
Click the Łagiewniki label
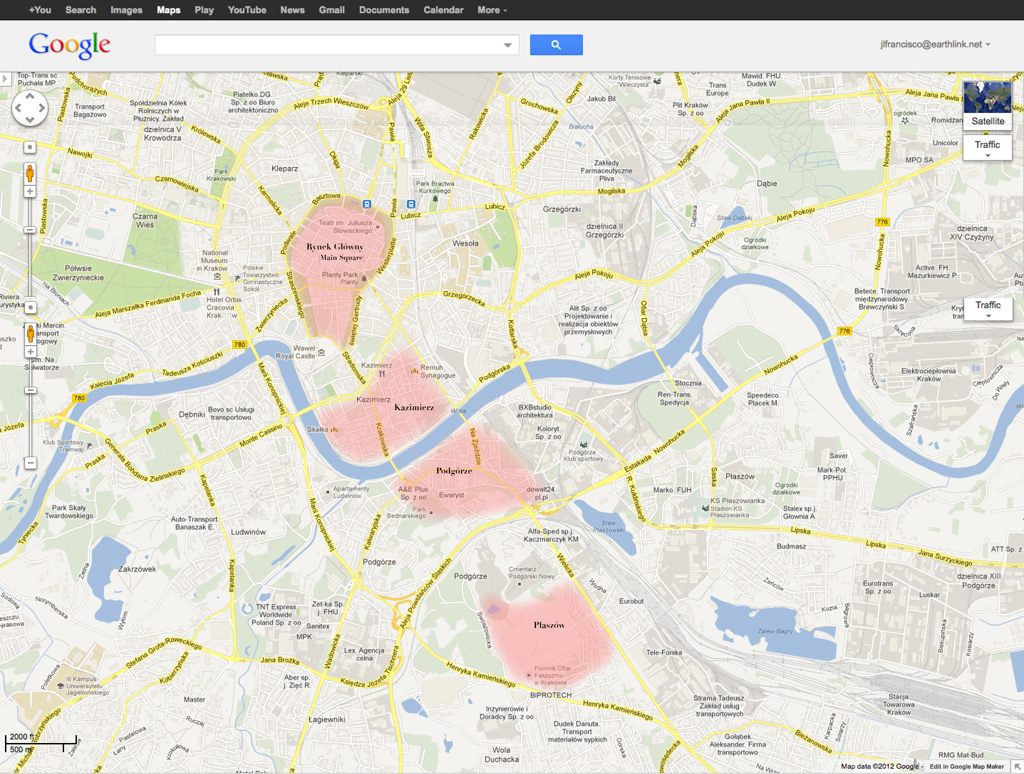click(x=327, y=719)
